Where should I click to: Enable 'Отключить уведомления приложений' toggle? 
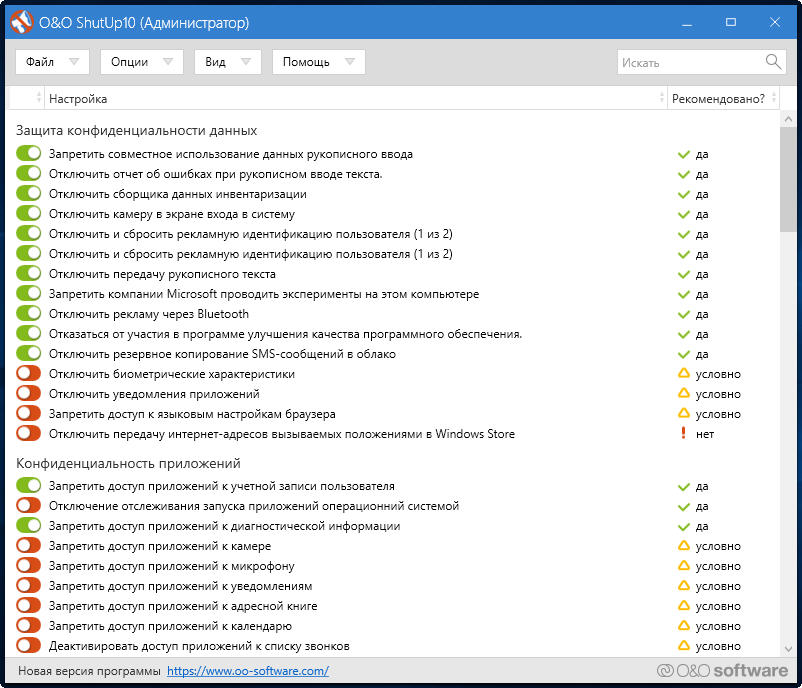tap(28, 393)
